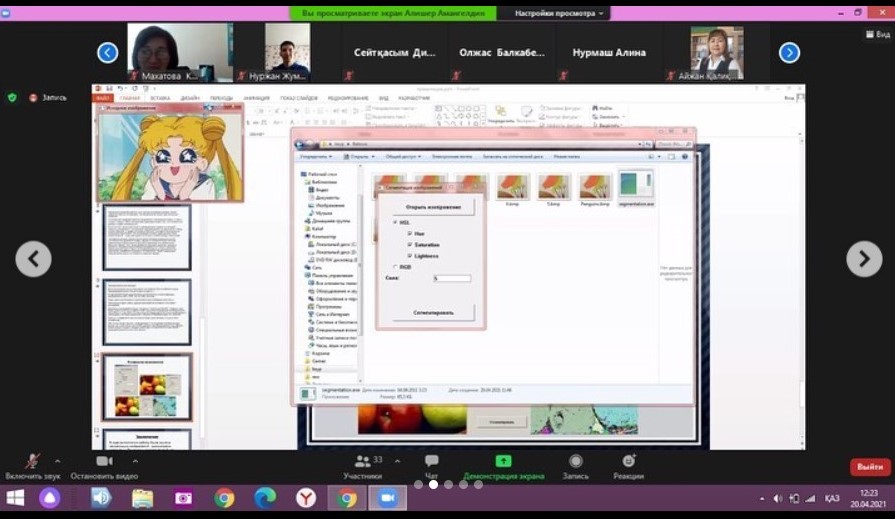Leave the meeting with red Выйти button

tap(870, 466)
